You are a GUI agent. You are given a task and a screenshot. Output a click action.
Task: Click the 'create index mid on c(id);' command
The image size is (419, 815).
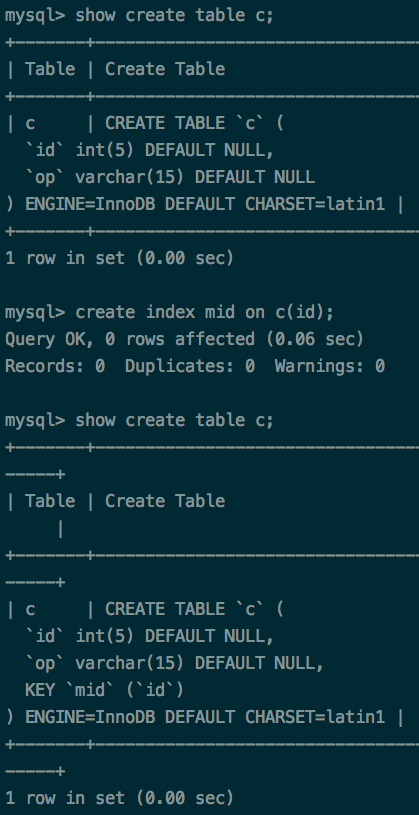point(204,312)
